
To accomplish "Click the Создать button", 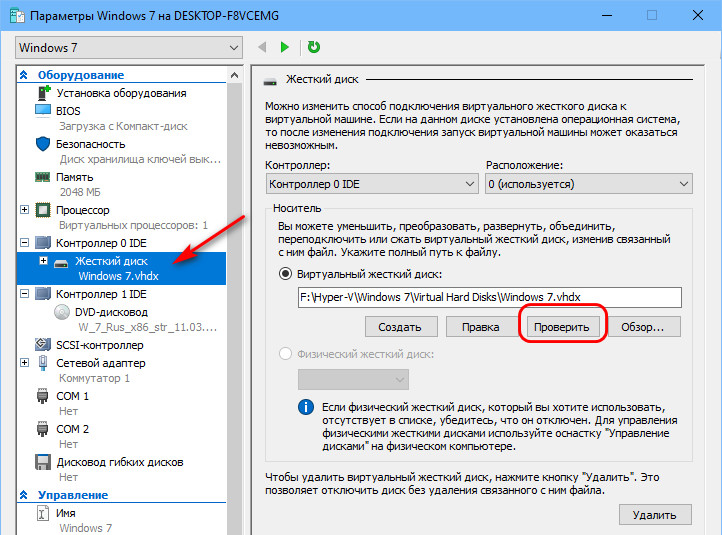I will (401, 327).
